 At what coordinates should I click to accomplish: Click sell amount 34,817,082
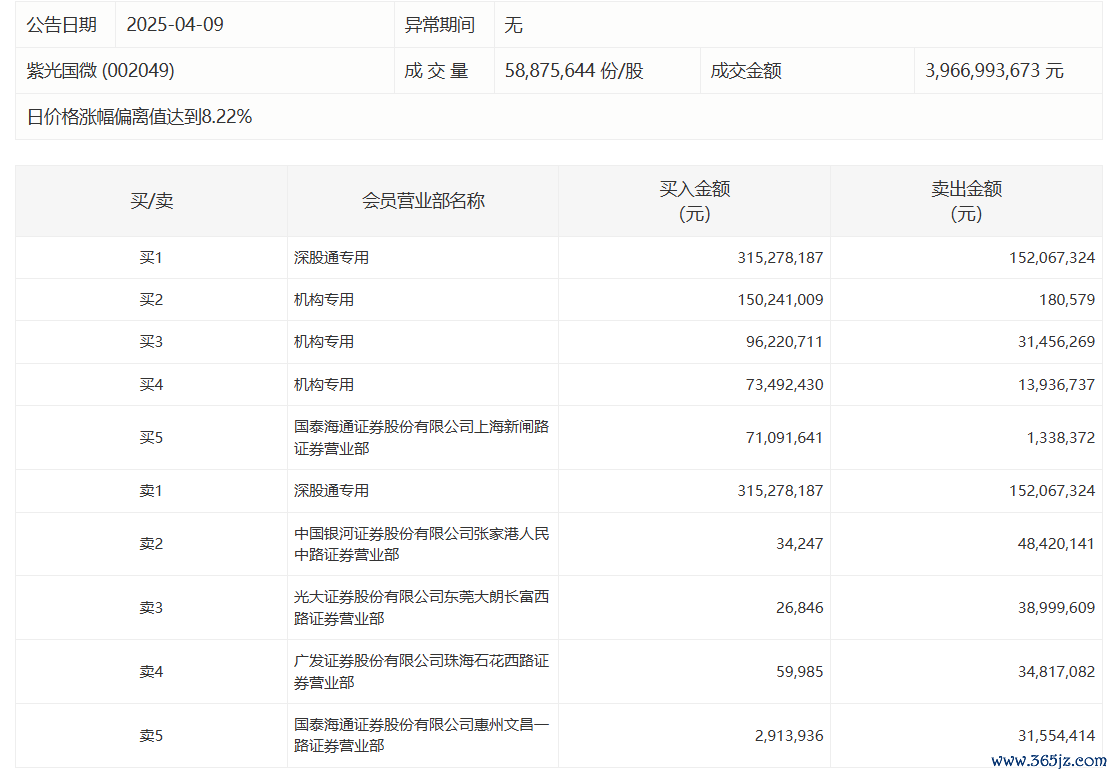click(1056, 672)
